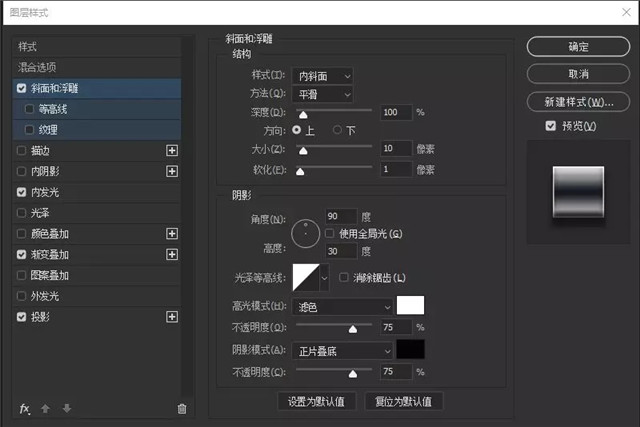Open the 混合选项 section
Viewport: 640px width, 427px height.
tap(97, 67)
